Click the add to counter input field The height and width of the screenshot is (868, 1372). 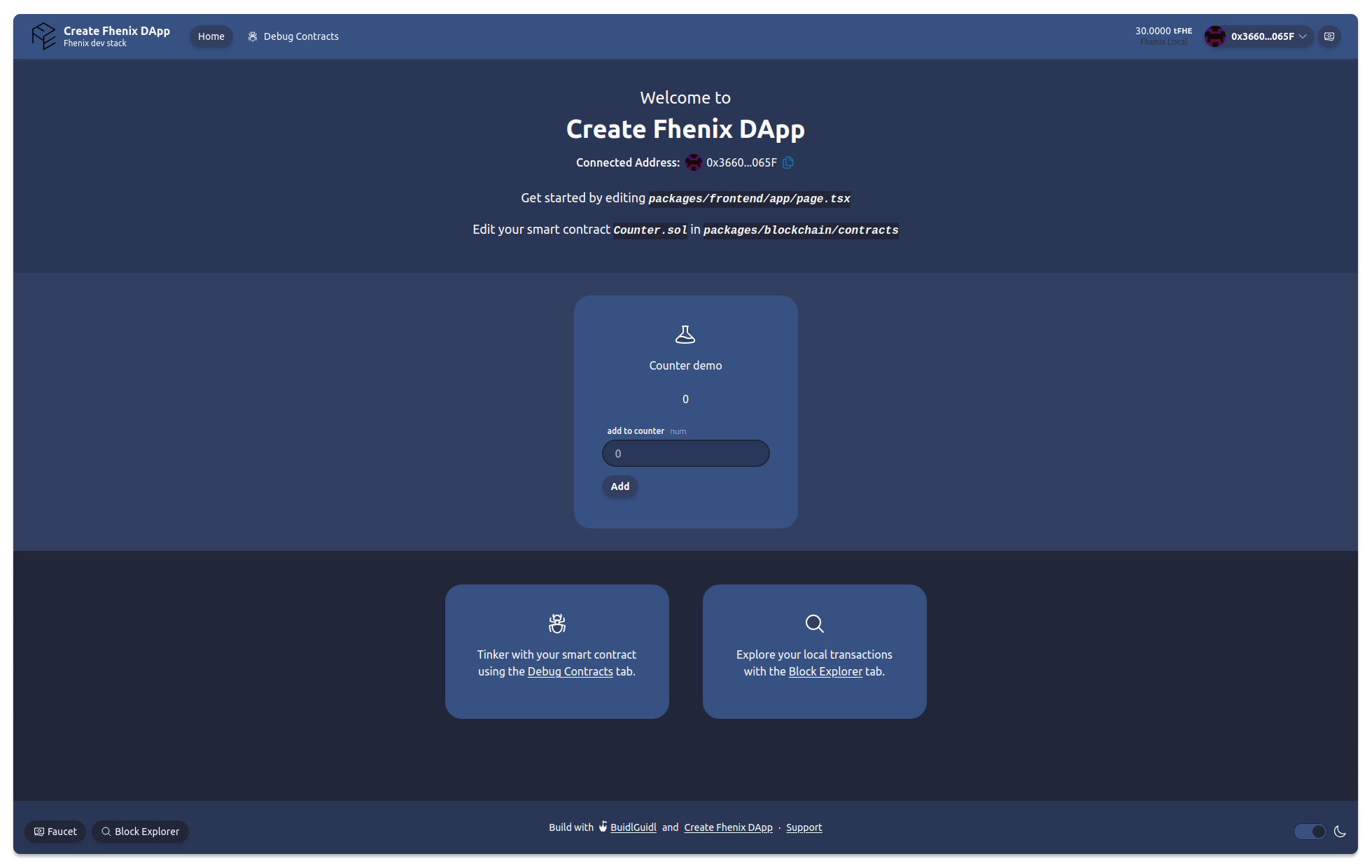click(686, 453)
